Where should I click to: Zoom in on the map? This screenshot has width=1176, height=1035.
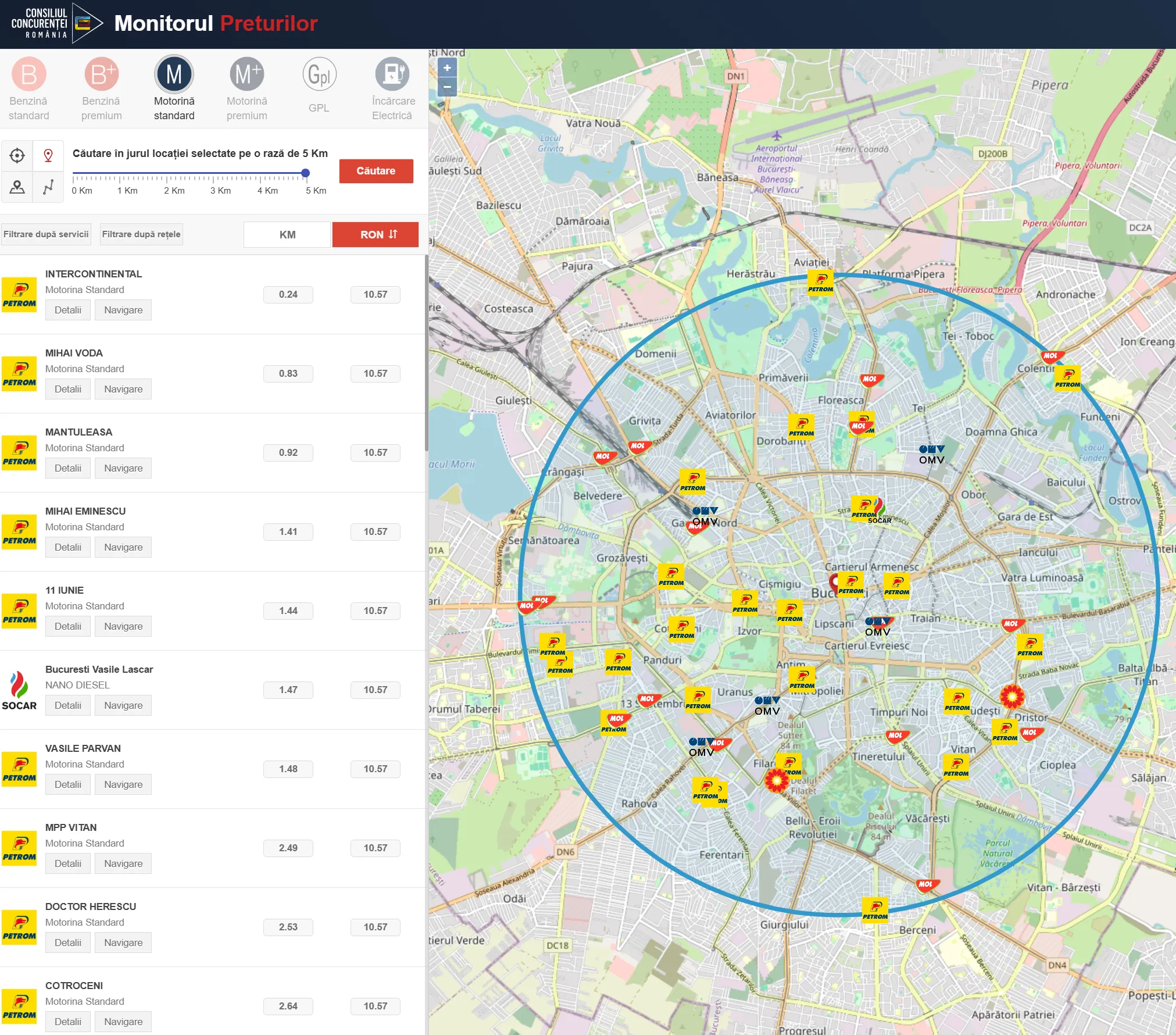click(x=447, y=68)
